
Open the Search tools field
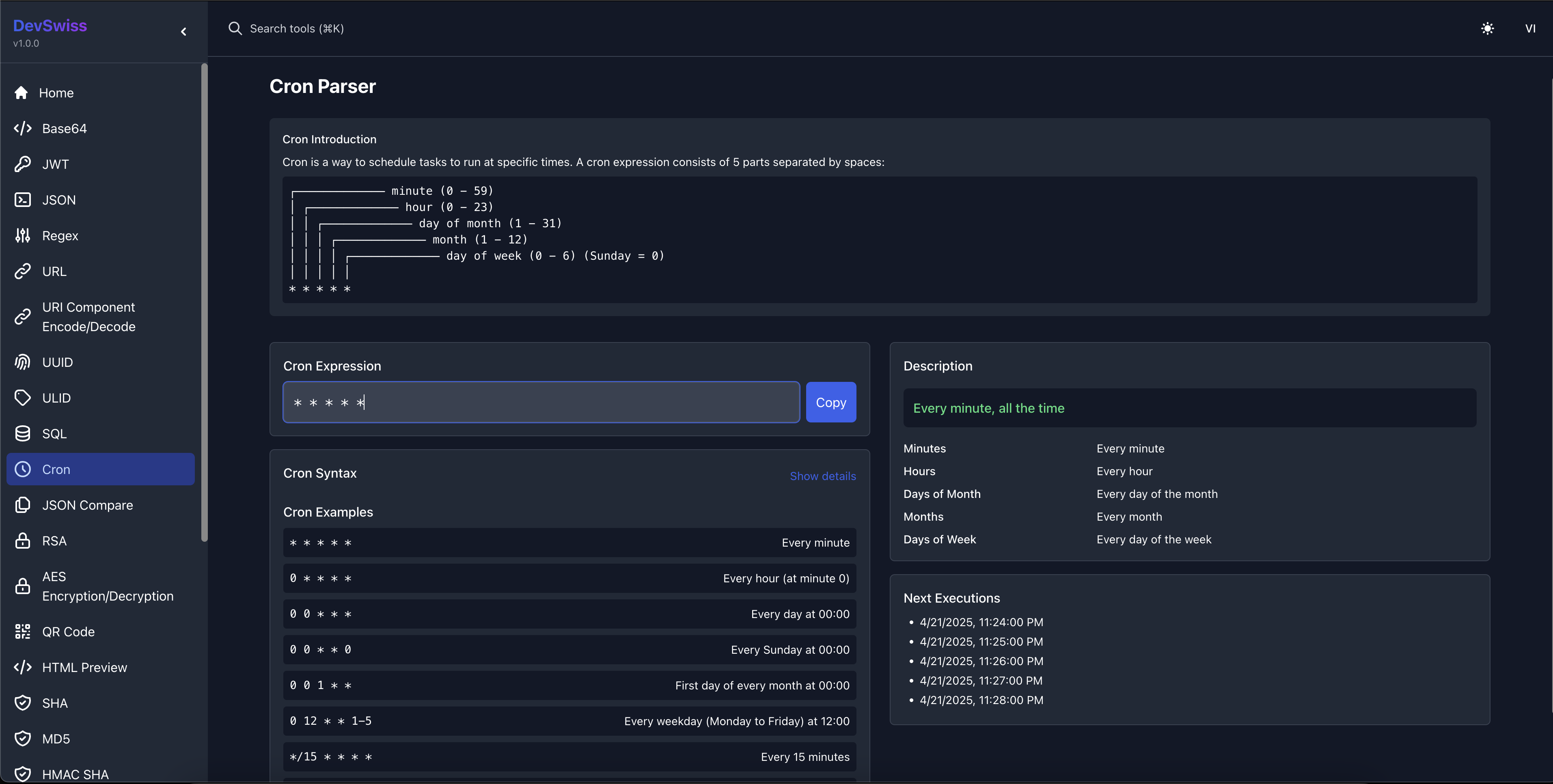[297, 28]
